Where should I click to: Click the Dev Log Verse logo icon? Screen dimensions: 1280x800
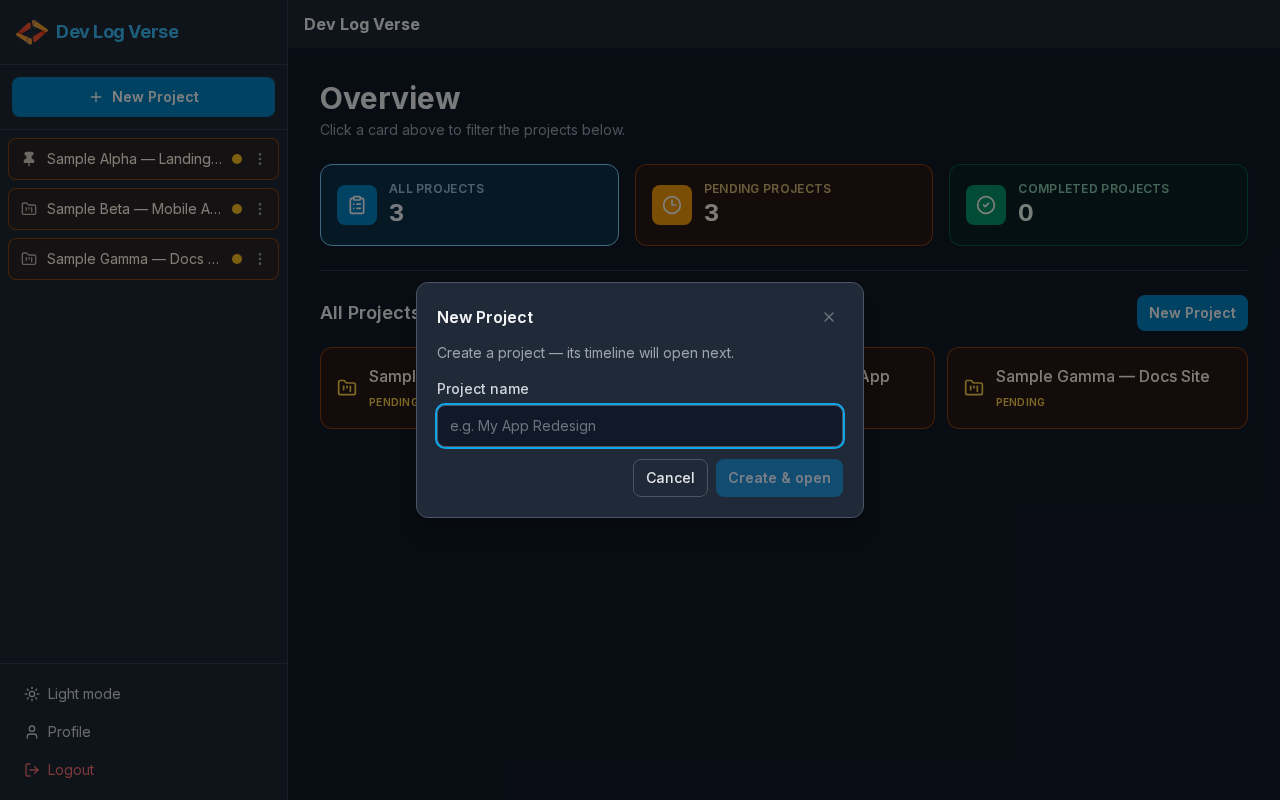coord(32,32)
